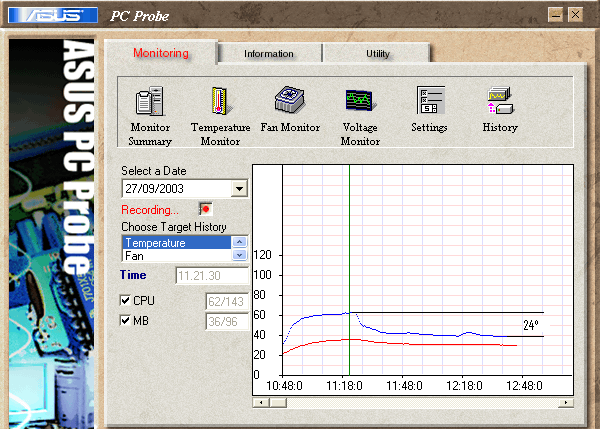
Task: Minimize the PC Probe window
Action: pos(555,15)
